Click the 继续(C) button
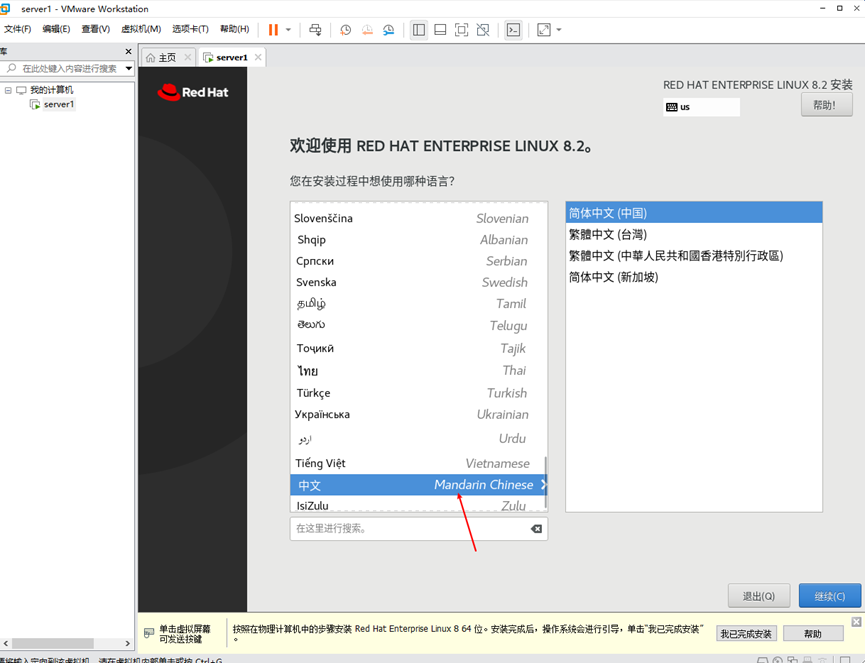This screenshot has height=663, width=865. 830,596
